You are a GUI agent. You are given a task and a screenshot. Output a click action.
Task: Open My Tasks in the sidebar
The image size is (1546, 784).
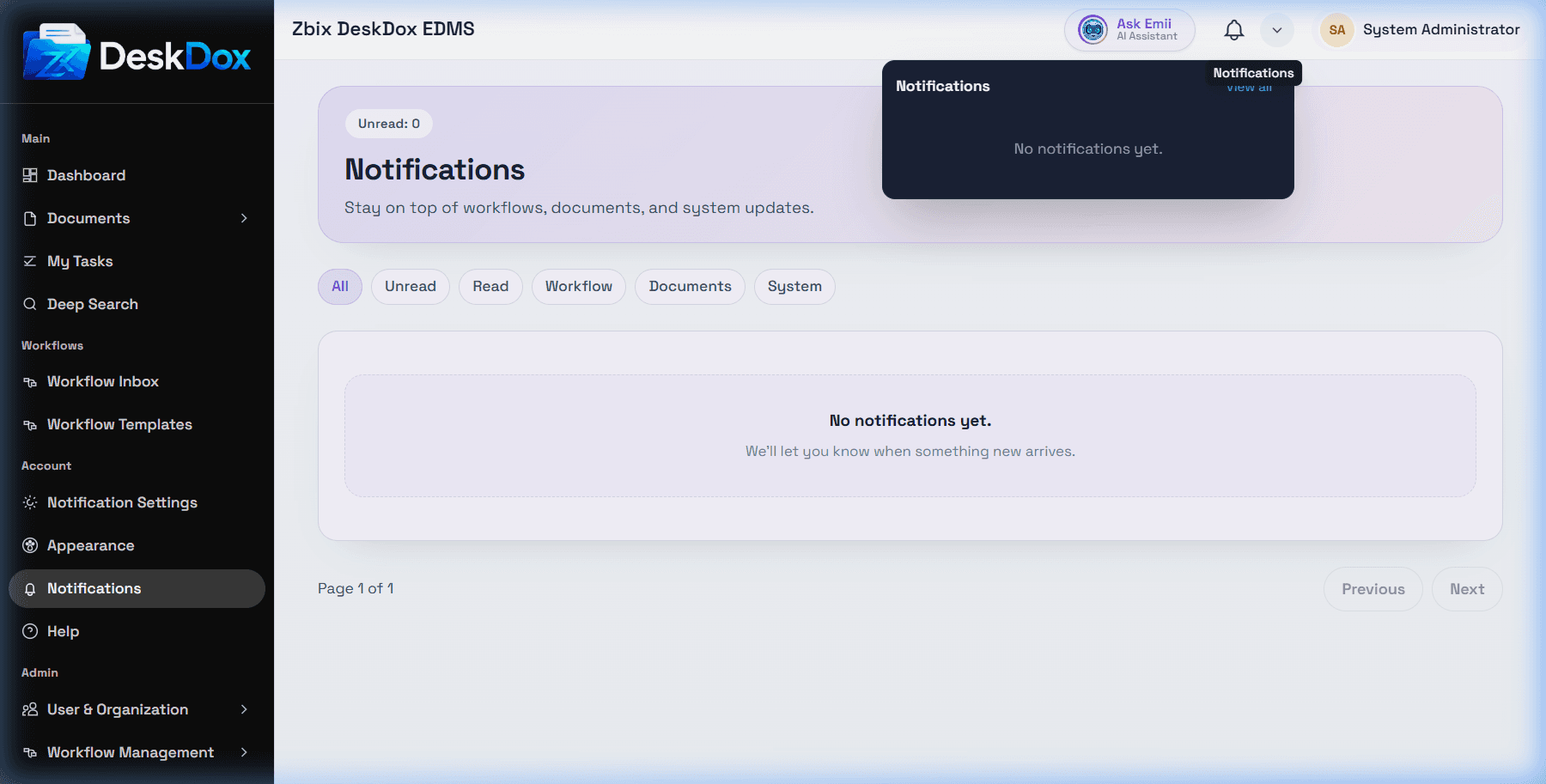[137, 261]
